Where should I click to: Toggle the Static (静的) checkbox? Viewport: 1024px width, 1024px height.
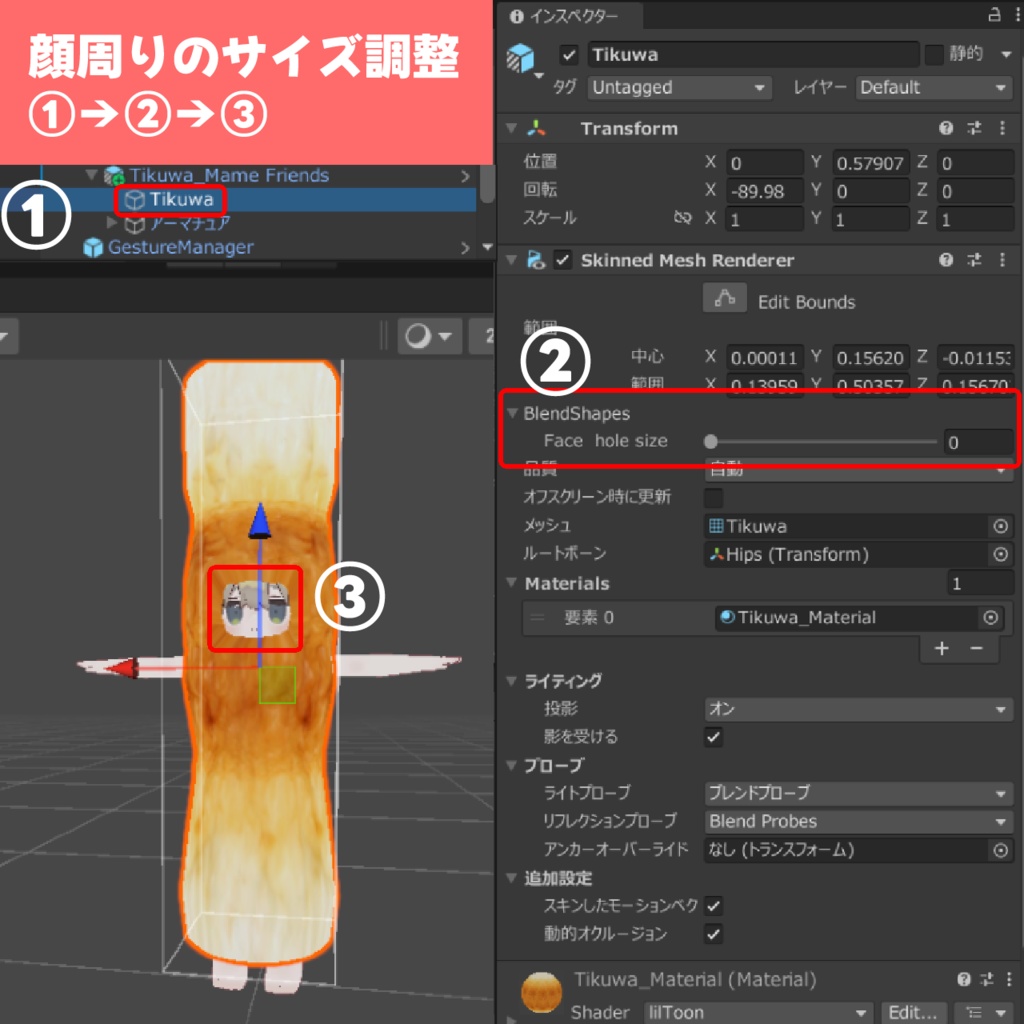(x=934, y=54)
